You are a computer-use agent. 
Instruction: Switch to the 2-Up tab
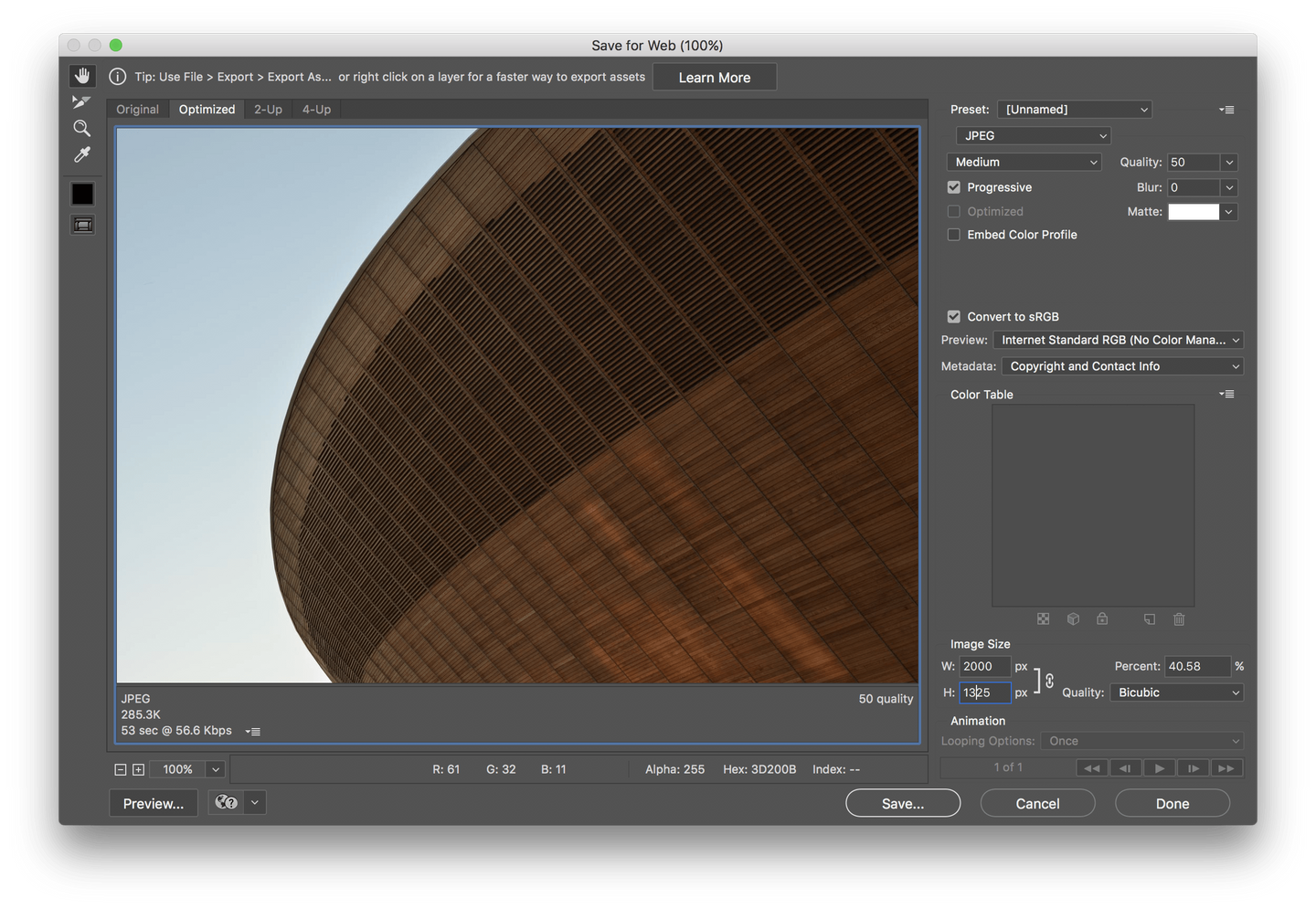point(268,110)
